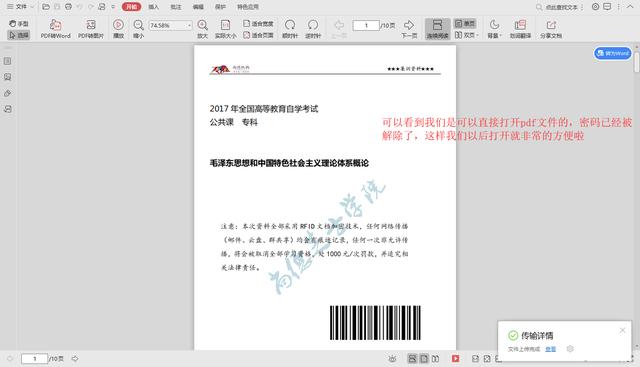Switch to the 特色应用 ribbon tab
This screenshot has height=367, width=640.
248,7
